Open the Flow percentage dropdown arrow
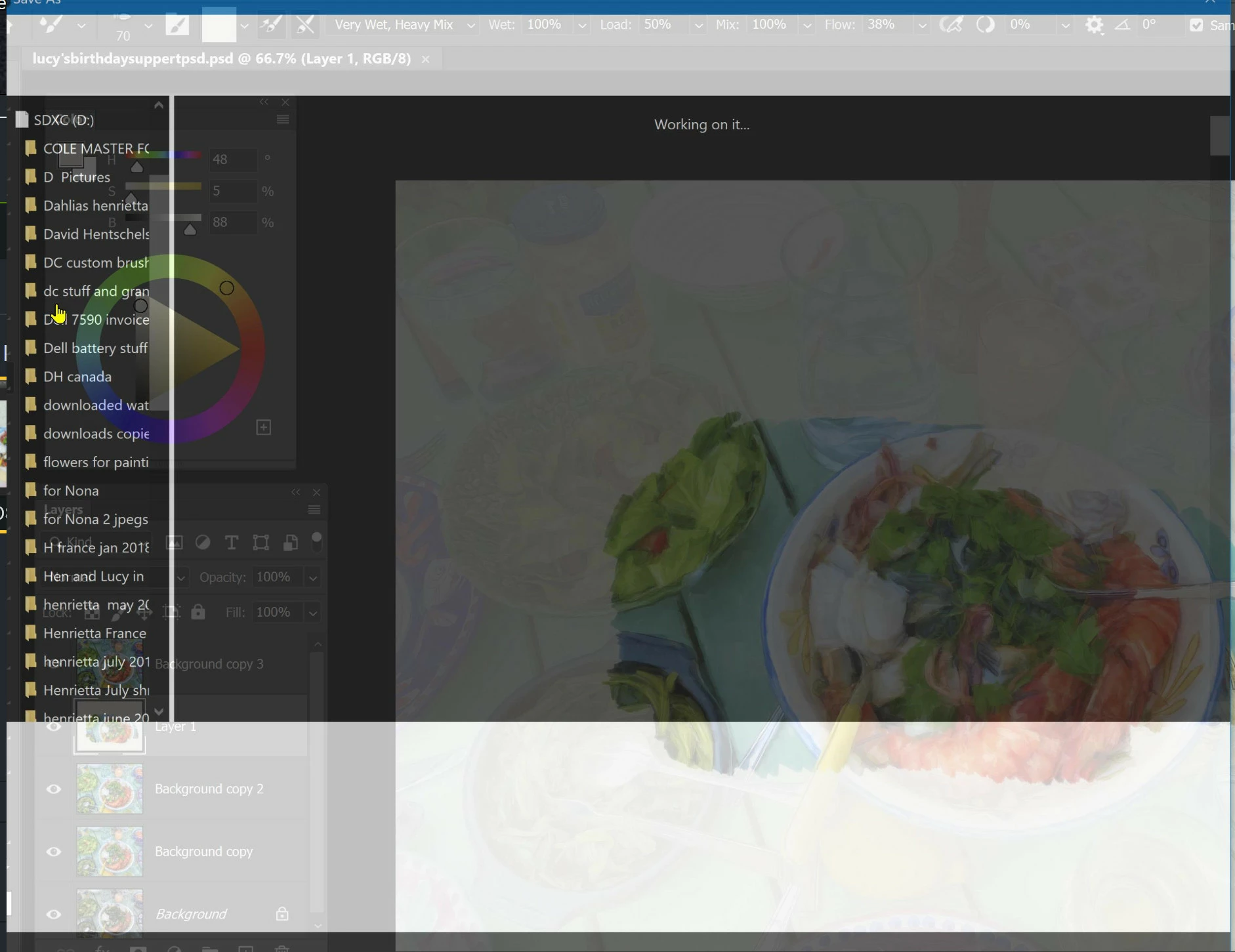 click(x=922, y=26)
